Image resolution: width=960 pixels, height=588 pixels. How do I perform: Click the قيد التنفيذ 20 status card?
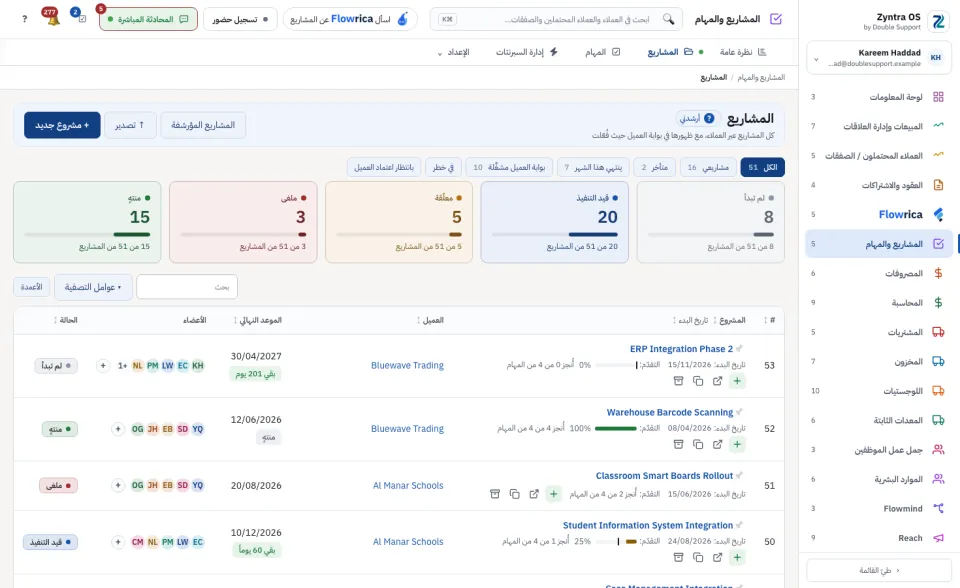click(x=555, y=222)
